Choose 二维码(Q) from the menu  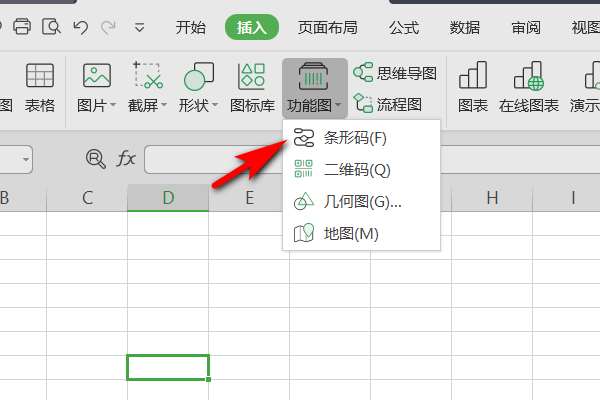pos(361,169)
